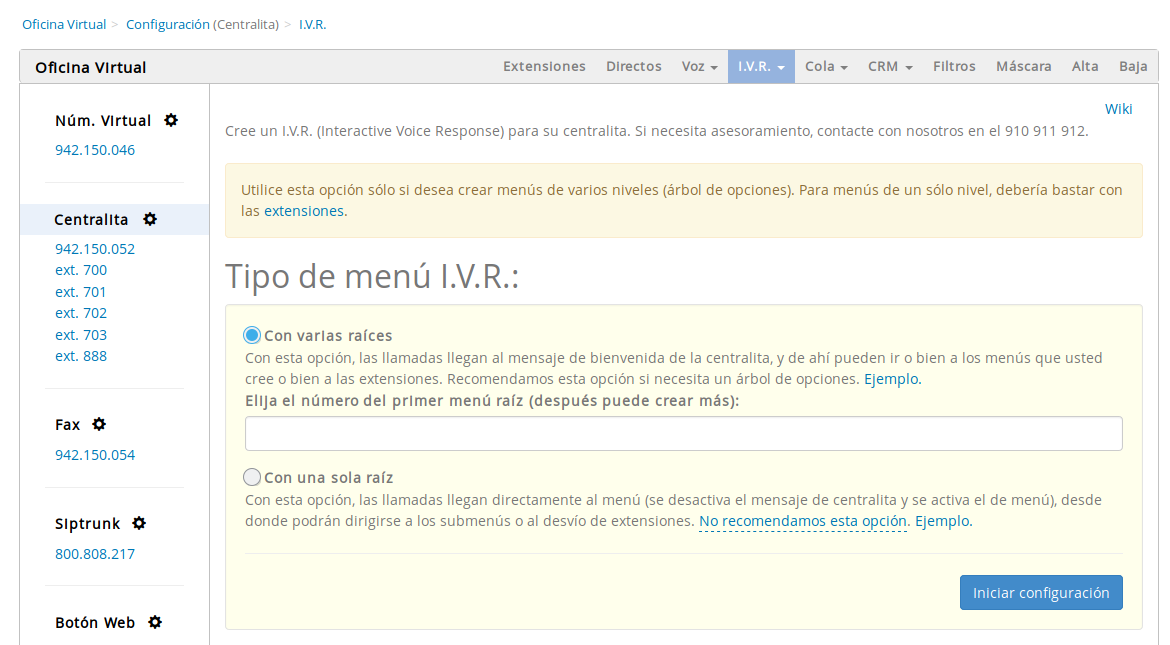Open settings gear next to Fax
This screenshot has width=1170, height=645.
pos(98,424)
